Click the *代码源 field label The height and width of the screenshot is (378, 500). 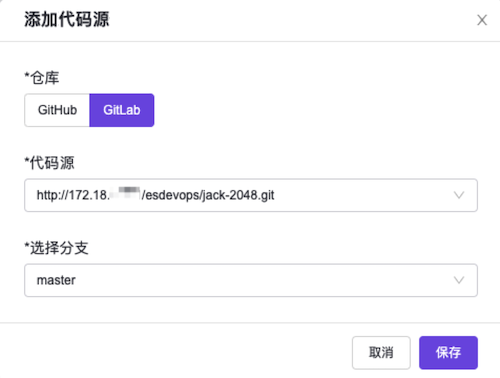coord(49,163)
